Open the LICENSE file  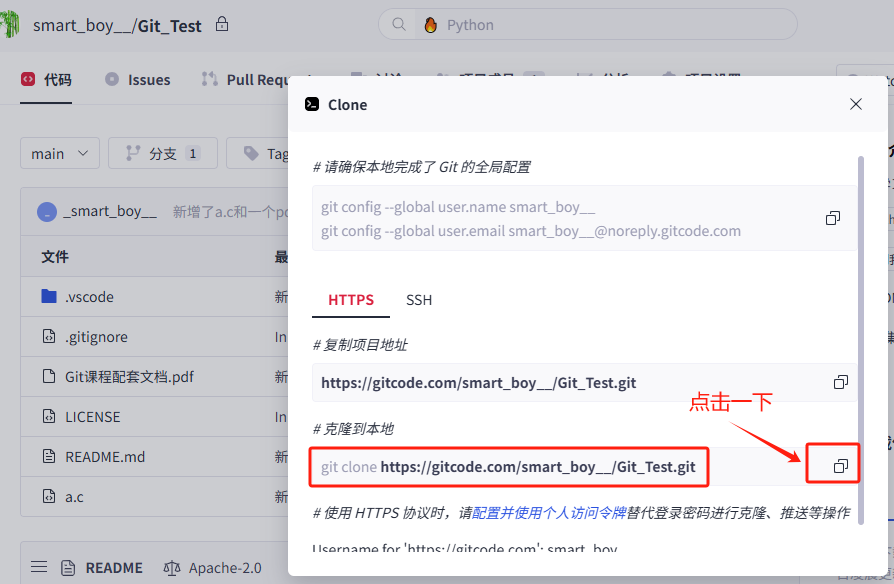click(92, 417)
